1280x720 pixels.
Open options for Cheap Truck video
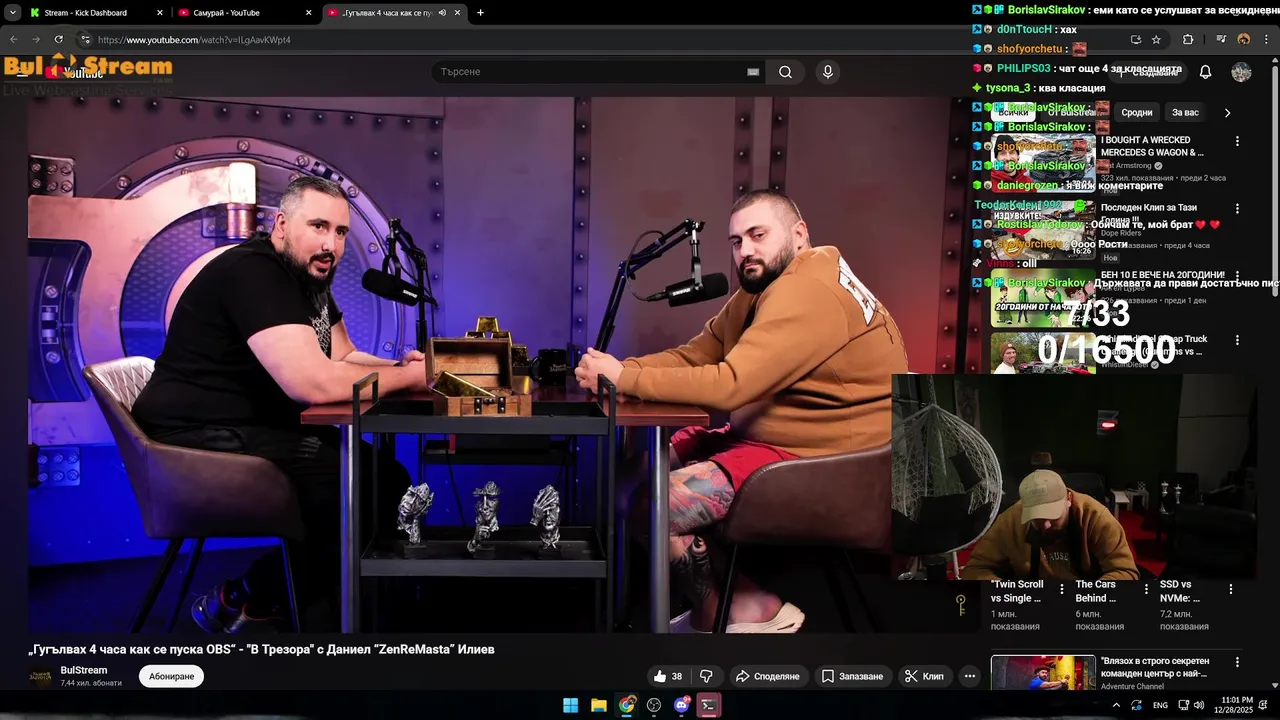(x=1237, y=341)
